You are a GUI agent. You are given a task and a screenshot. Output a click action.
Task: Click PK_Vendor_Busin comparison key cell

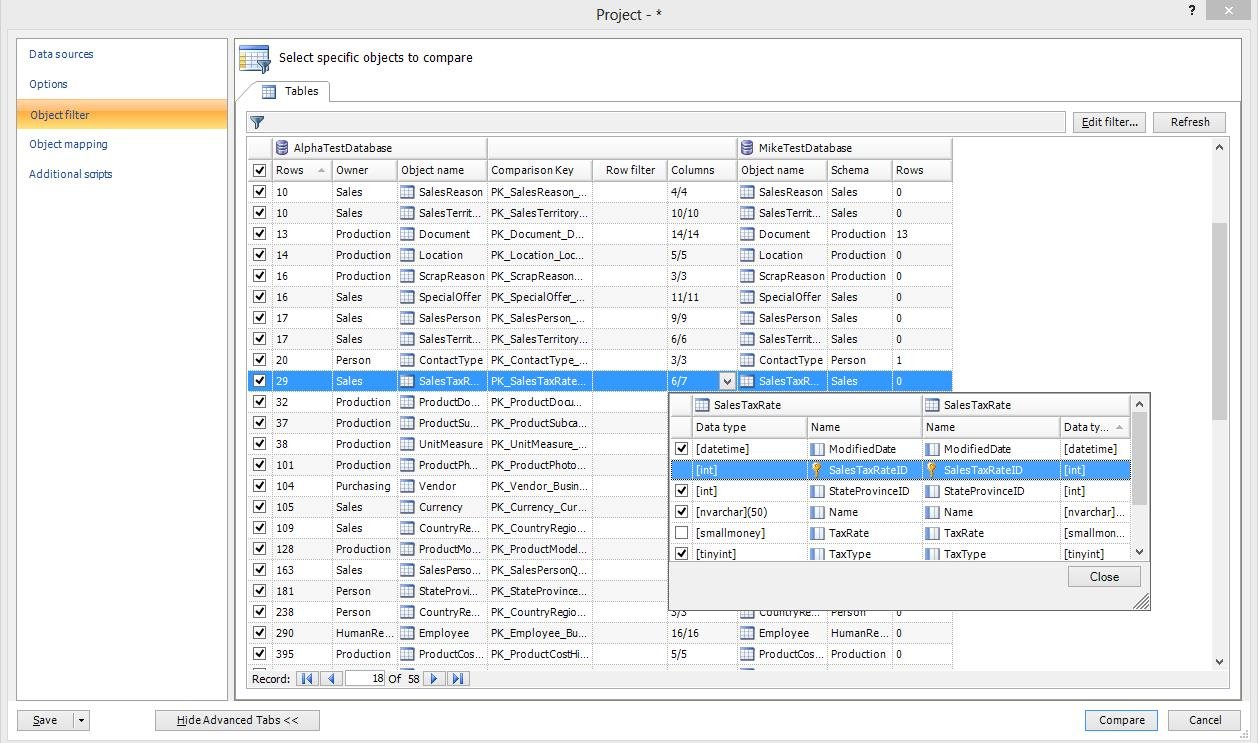click(x=540, y=486)
